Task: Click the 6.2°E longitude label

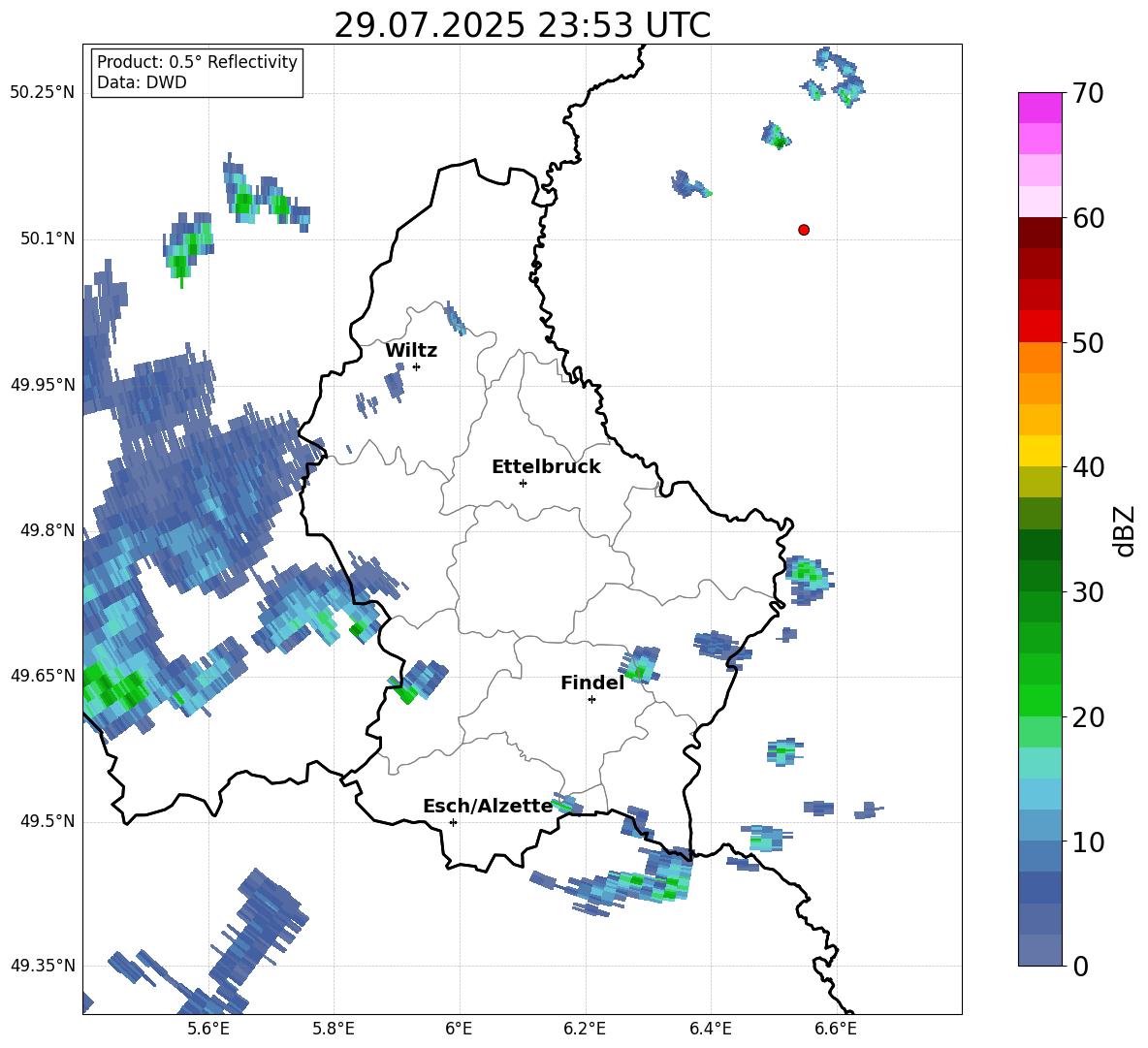Action: (x=585, y=1029)
